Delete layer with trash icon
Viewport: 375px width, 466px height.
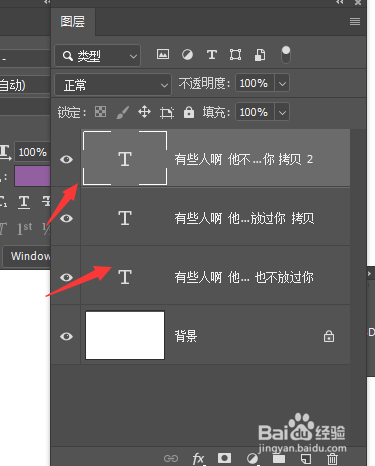[x=332, y=459]
